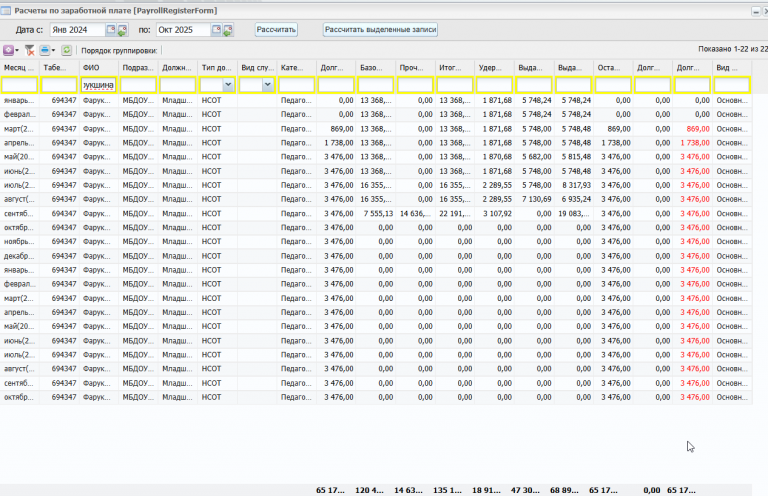Click the 'Месяц' column header

(19, 68)
